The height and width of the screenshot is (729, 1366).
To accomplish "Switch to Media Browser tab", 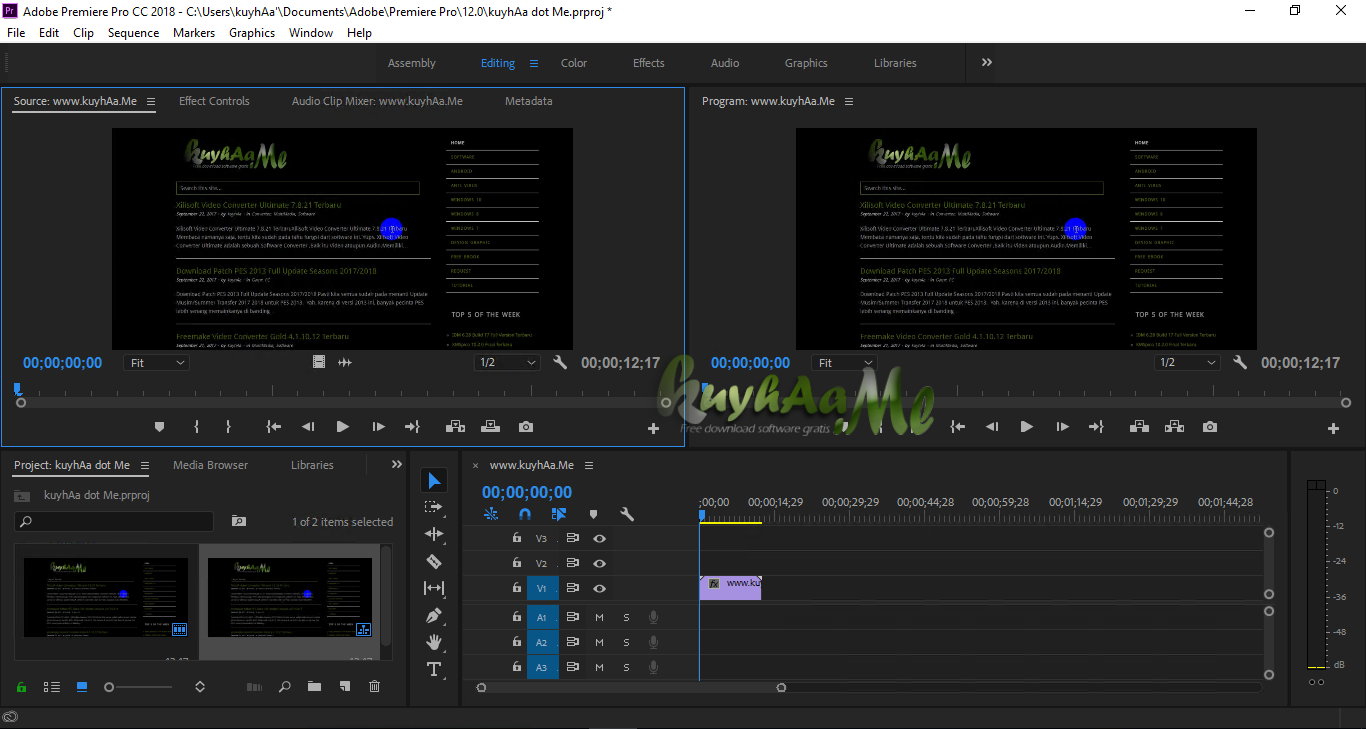I will tap(210, 465).
